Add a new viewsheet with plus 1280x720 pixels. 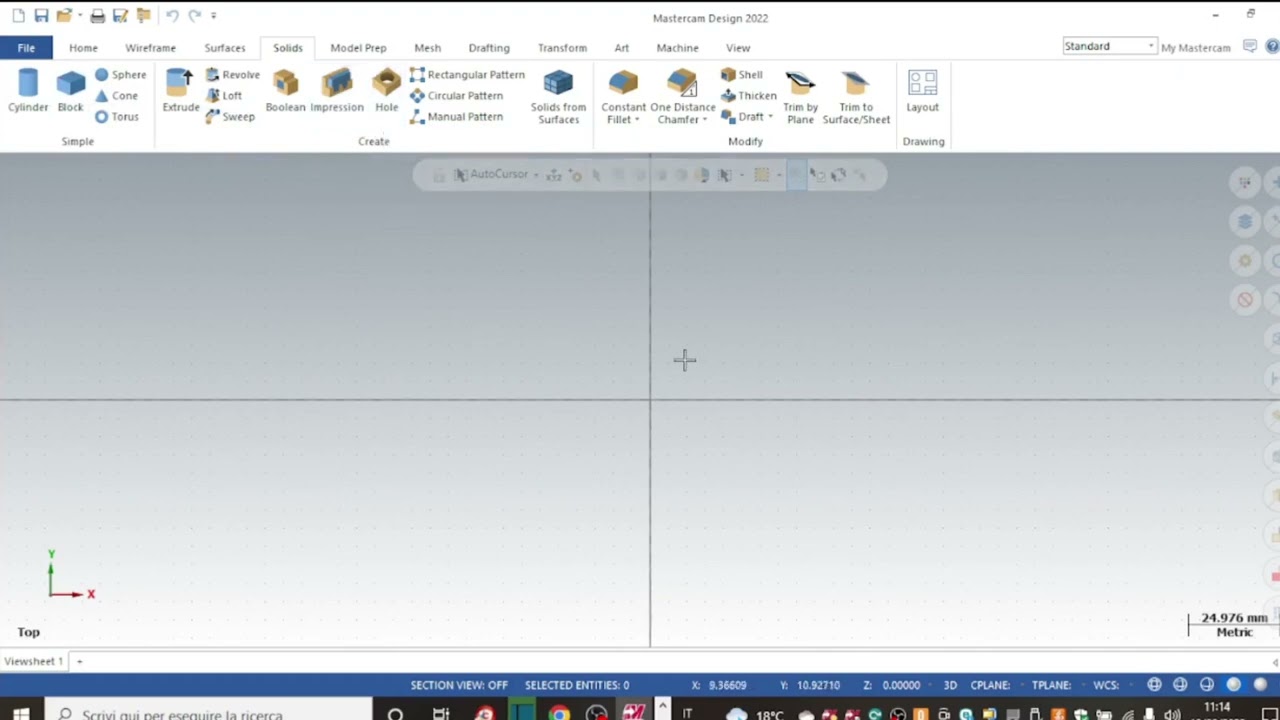(x=79, y=661)
